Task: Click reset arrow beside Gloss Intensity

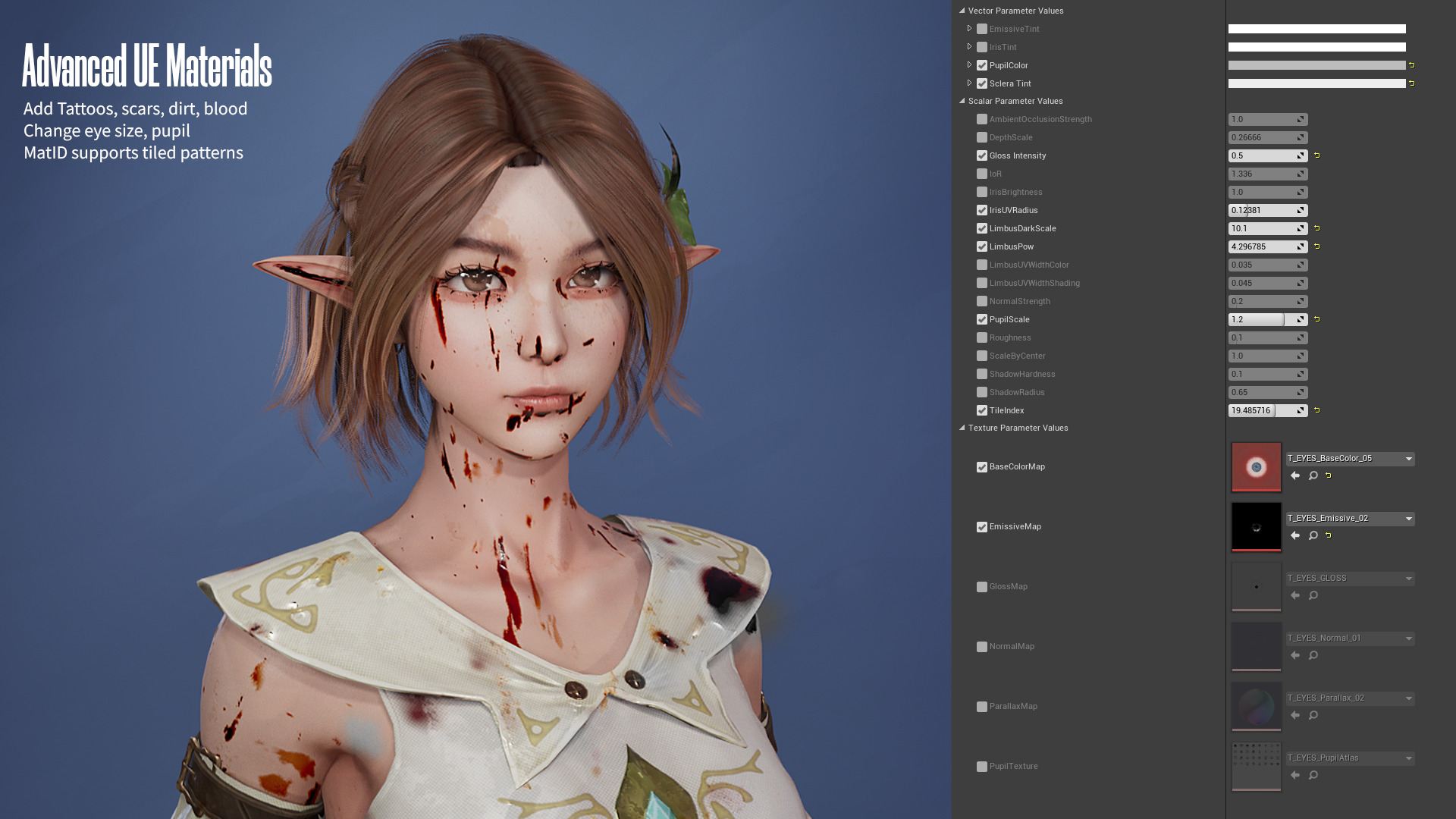Action: tap(1316, 155)
